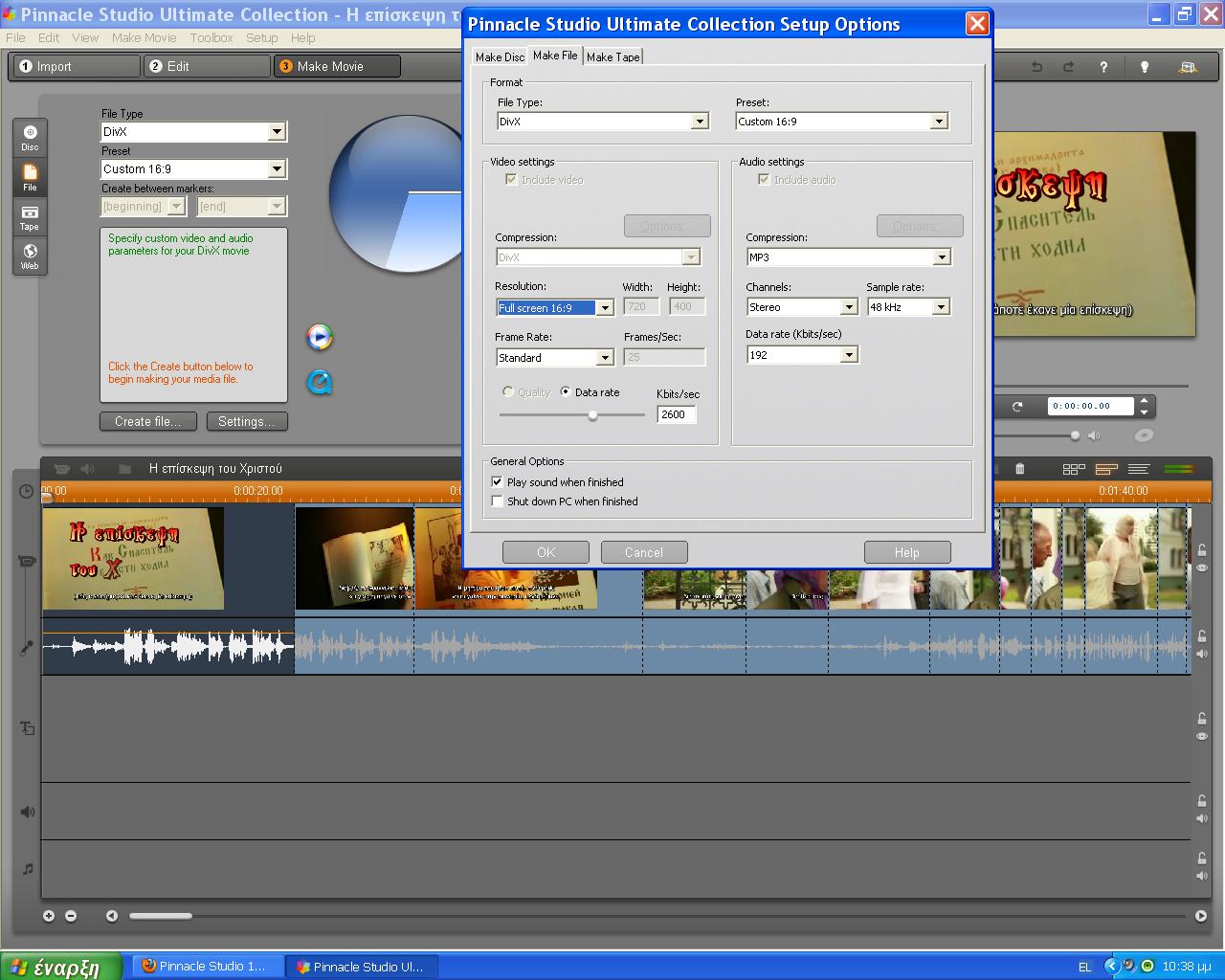Switch to Text list view icon
1225x980 pixels.
click(1139, 469)
